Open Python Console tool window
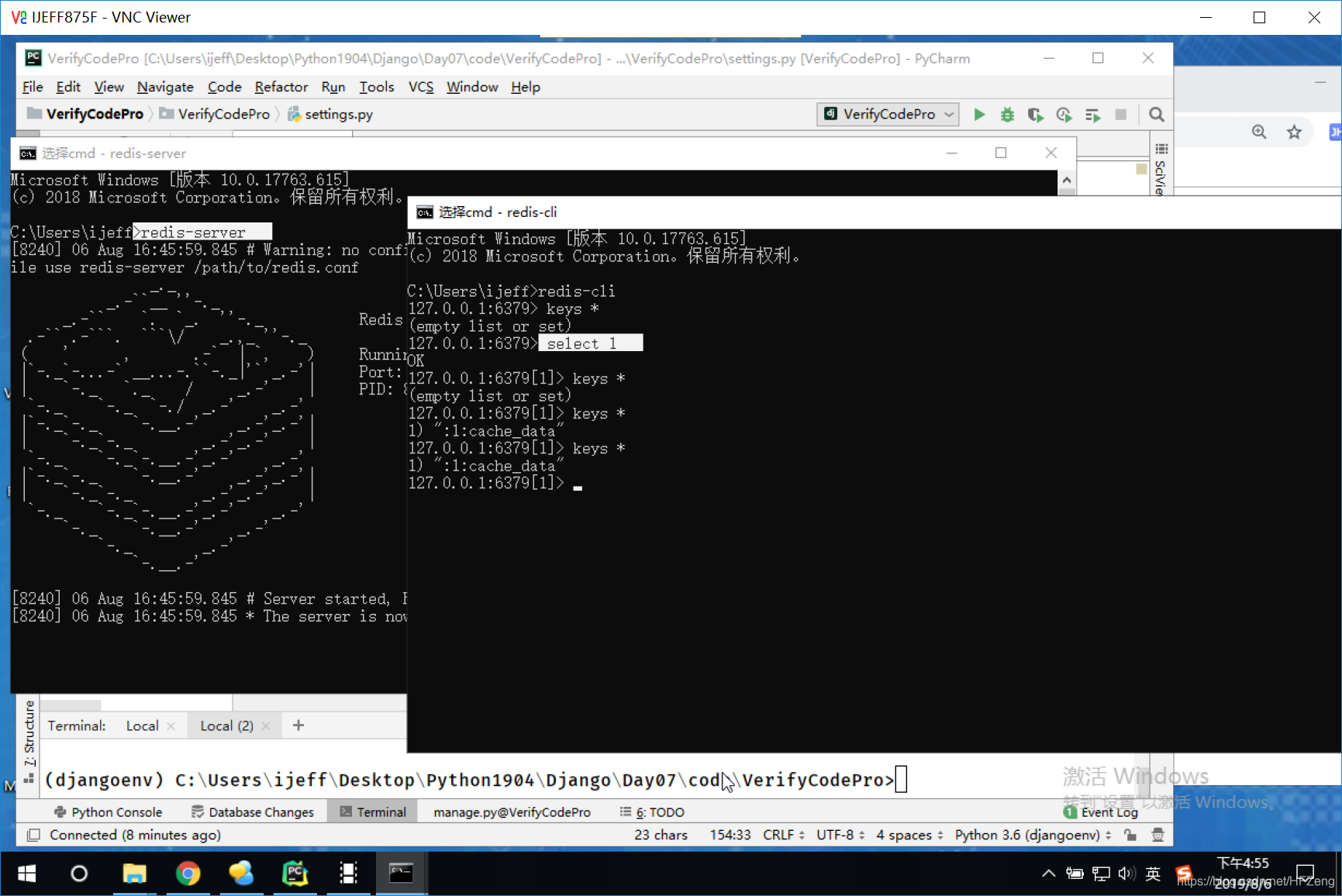This screenshot has height=896, width=1342. [x=108, y=812]
